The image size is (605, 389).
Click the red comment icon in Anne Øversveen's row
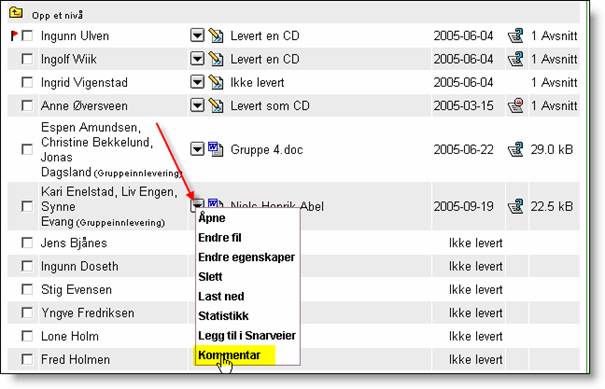(x=515, y=106)
